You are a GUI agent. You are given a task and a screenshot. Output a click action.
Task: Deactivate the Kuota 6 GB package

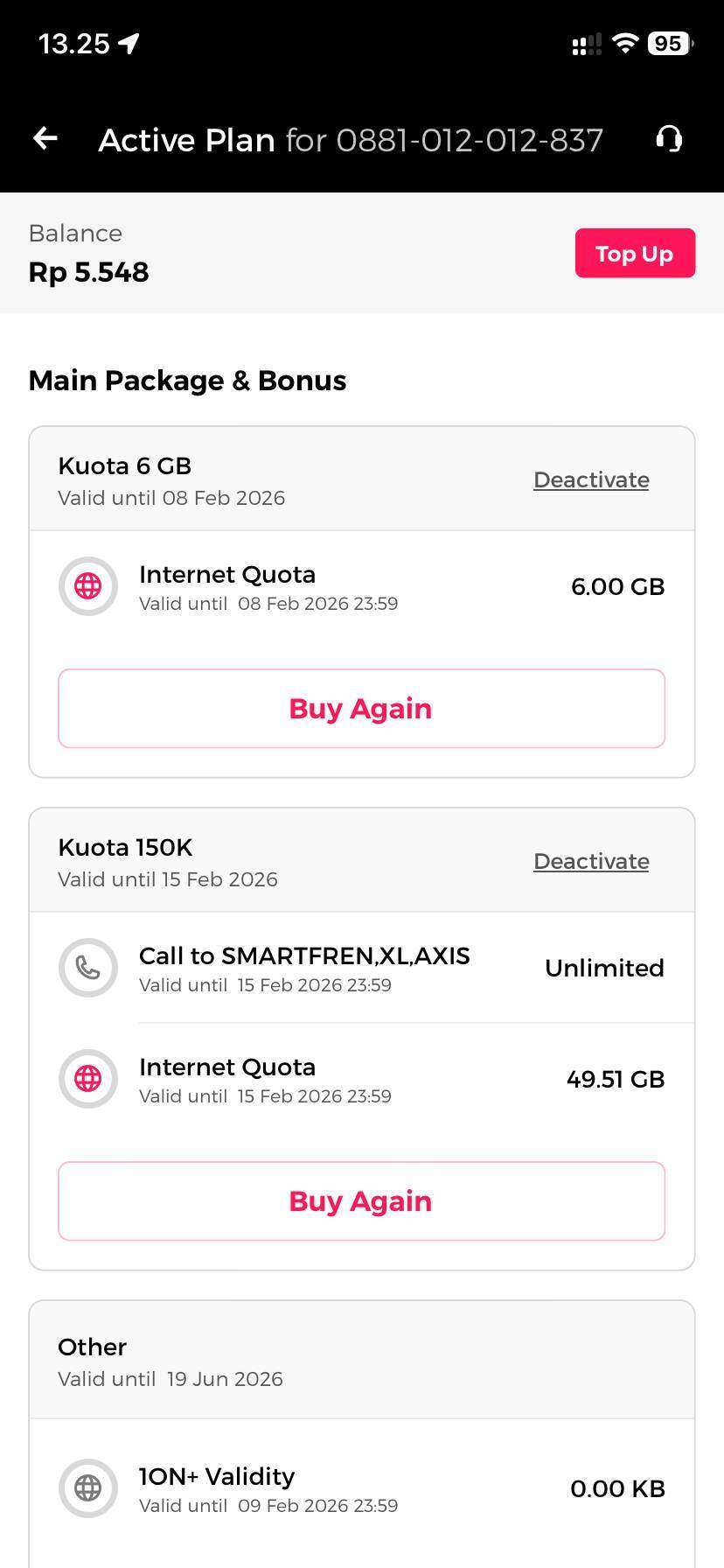[x=591, y=480]
